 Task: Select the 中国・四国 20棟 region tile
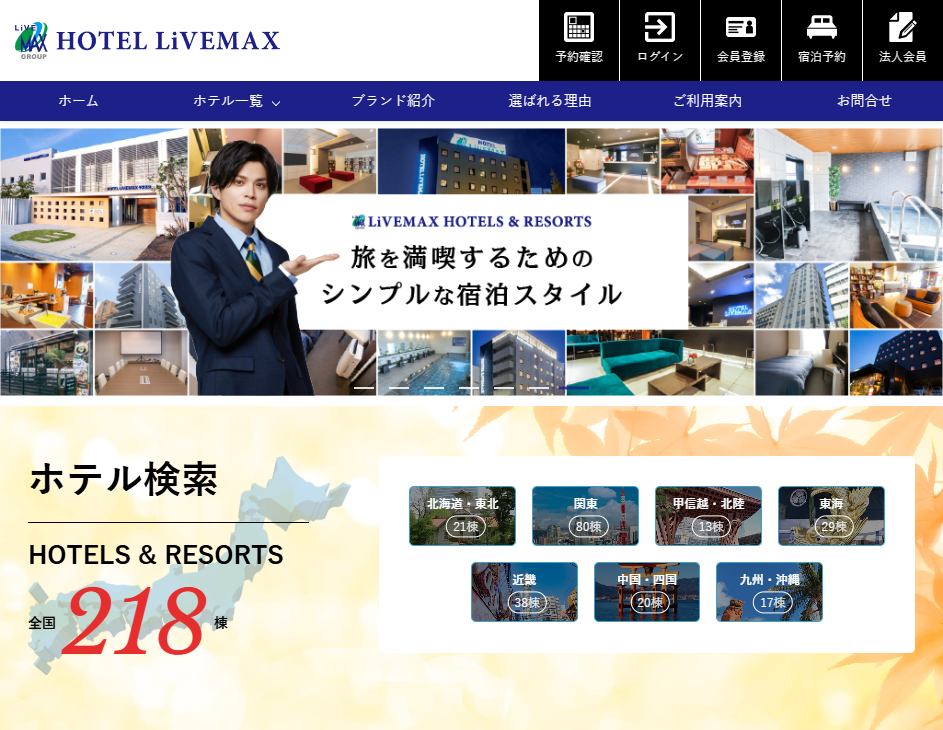coord(647,592)
